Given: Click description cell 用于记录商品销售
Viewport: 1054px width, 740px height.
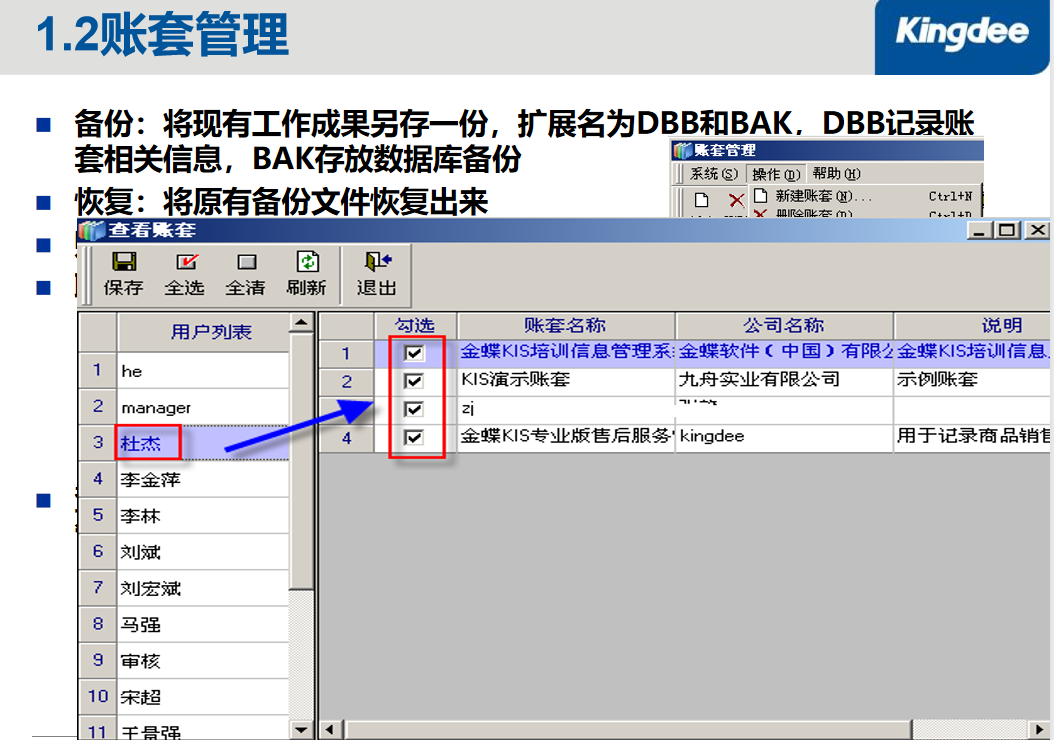Looking at the screenshot, I should (972, 438).
